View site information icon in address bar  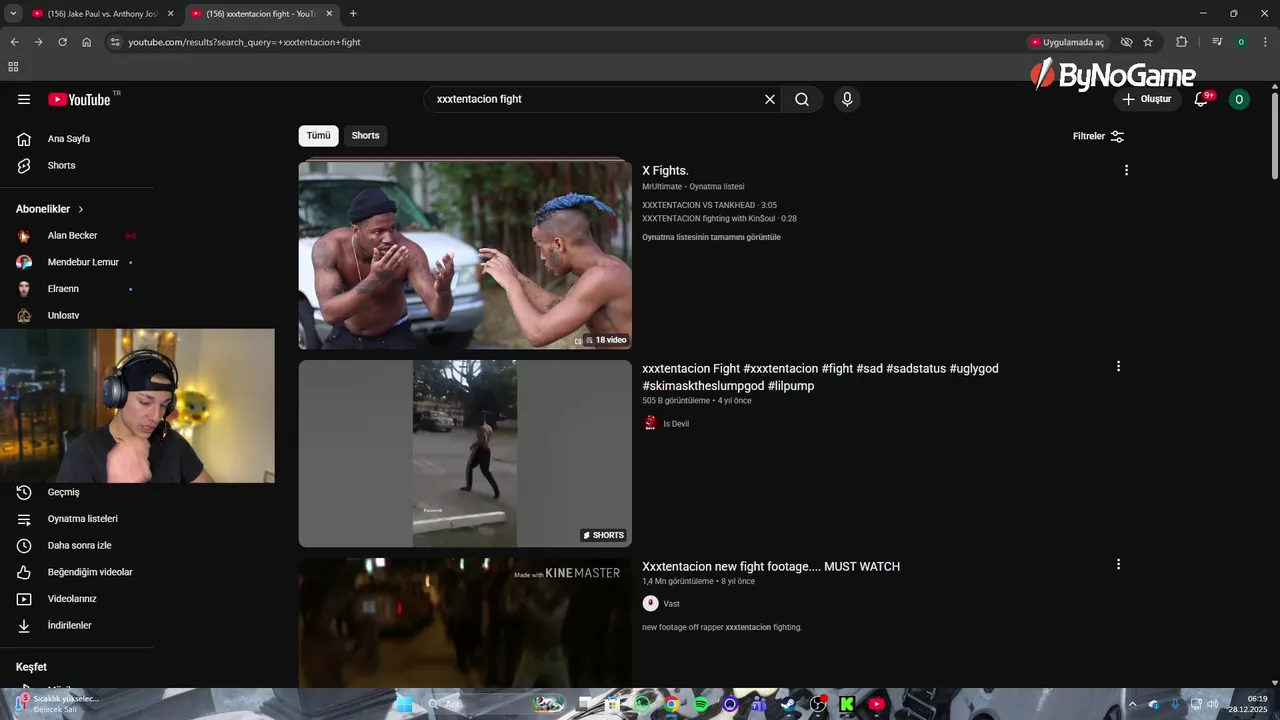(115, 42)
